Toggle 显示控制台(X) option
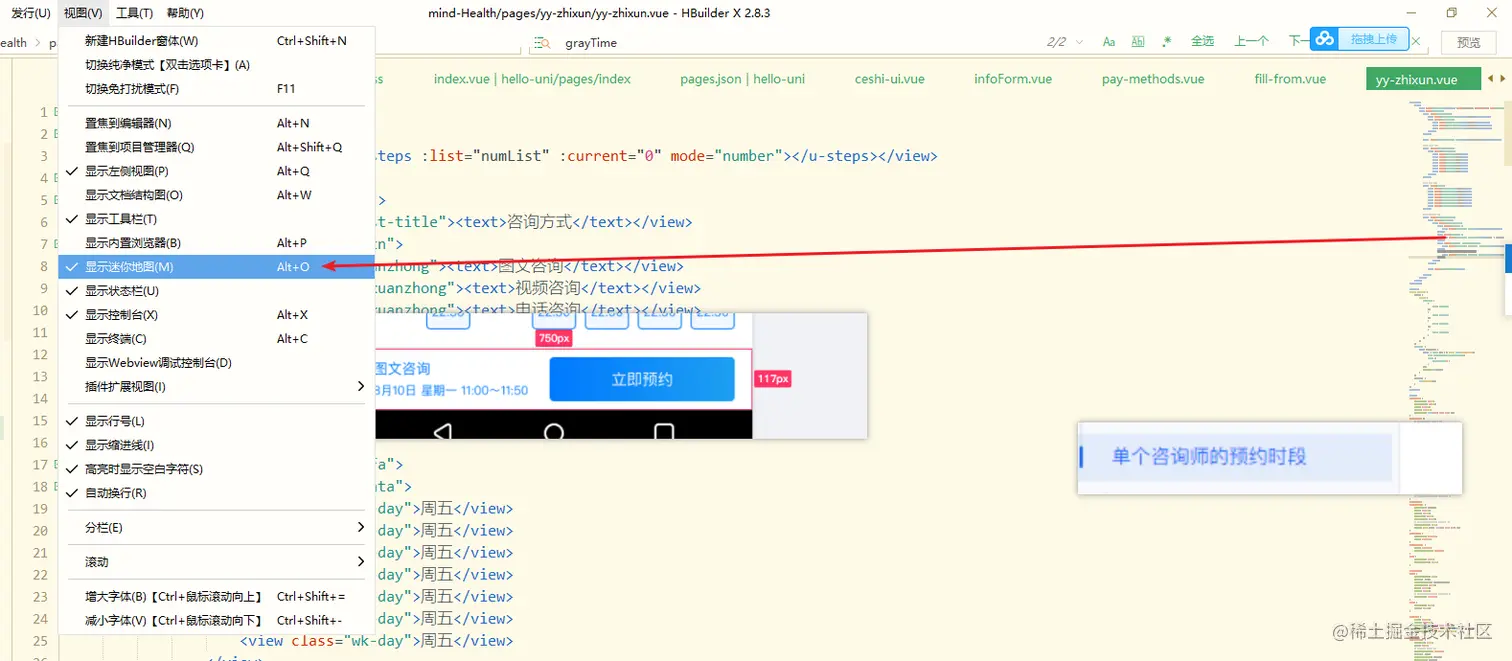The width and height of the screenshot is (1512, 661). tap(216, 315)
